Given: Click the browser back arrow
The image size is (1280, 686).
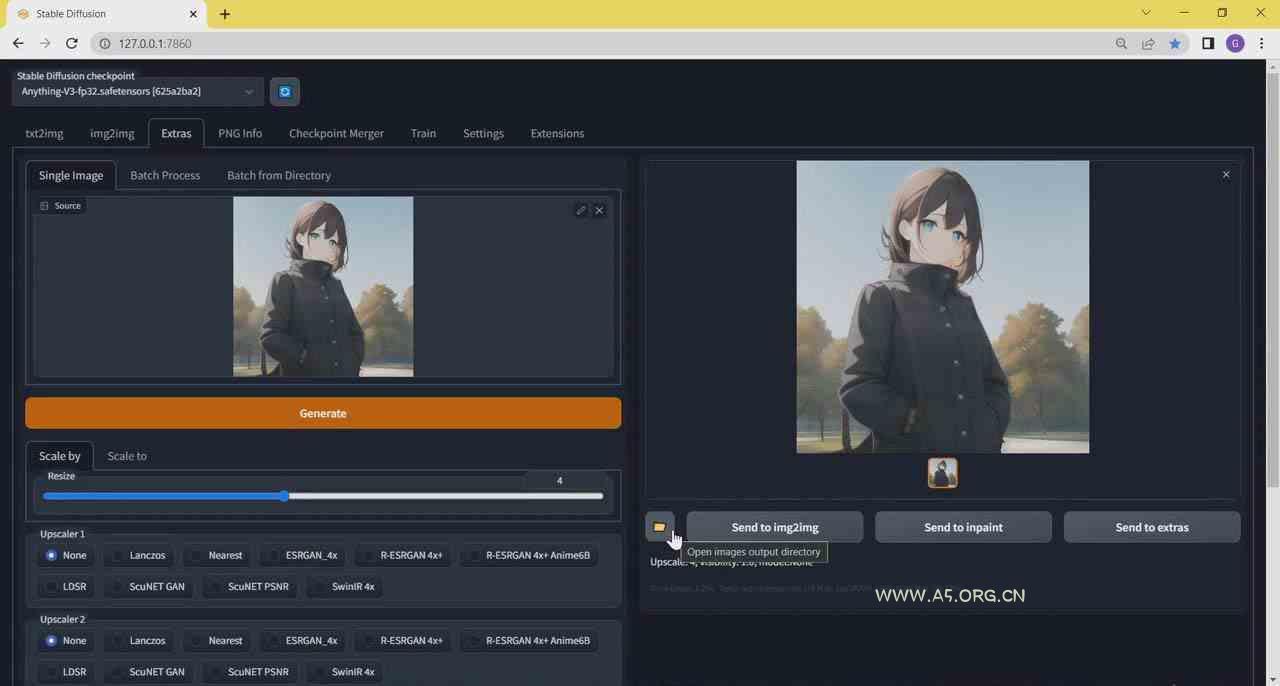Looking at the screenshot, I should [x=17, y=43].
